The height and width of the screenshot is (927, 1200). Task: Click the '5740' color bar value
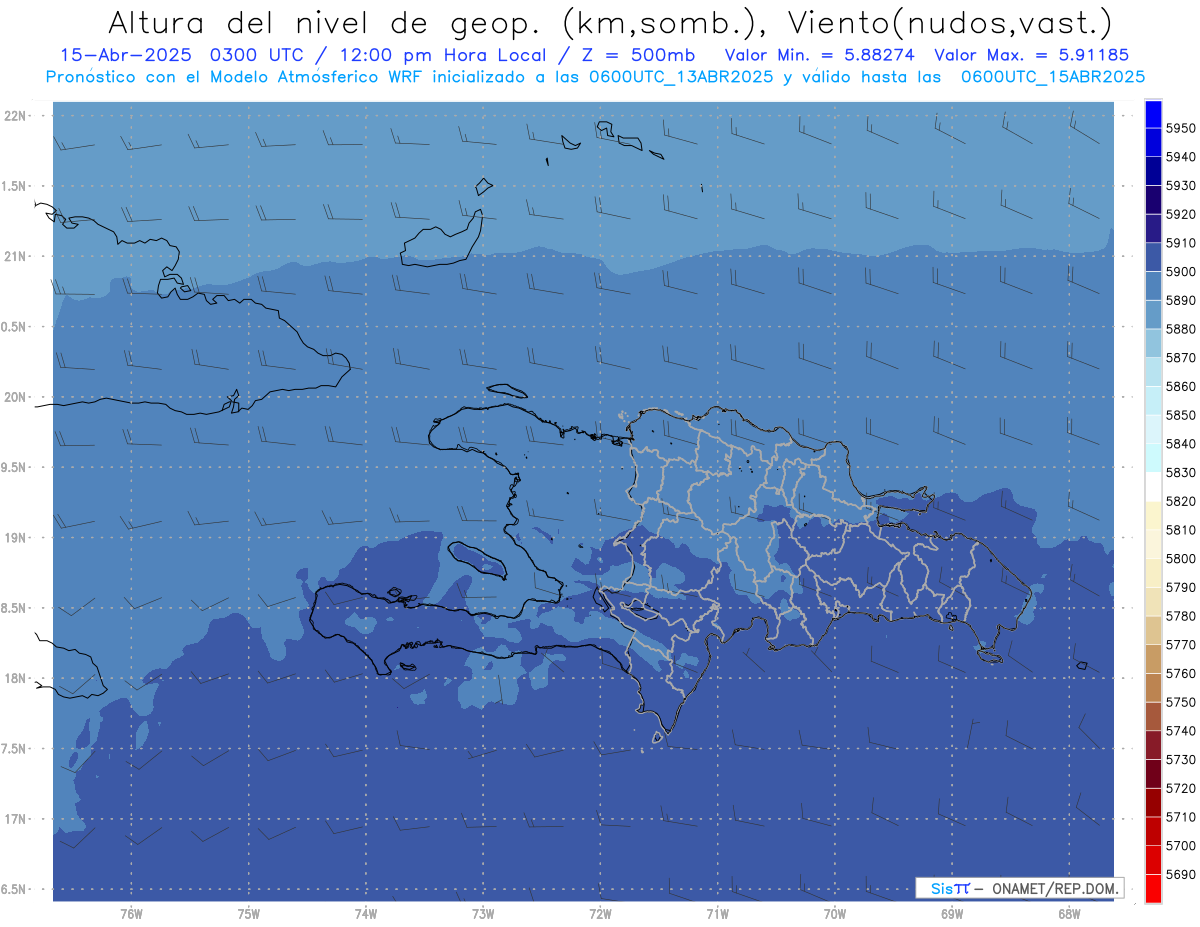(1181, 731)
